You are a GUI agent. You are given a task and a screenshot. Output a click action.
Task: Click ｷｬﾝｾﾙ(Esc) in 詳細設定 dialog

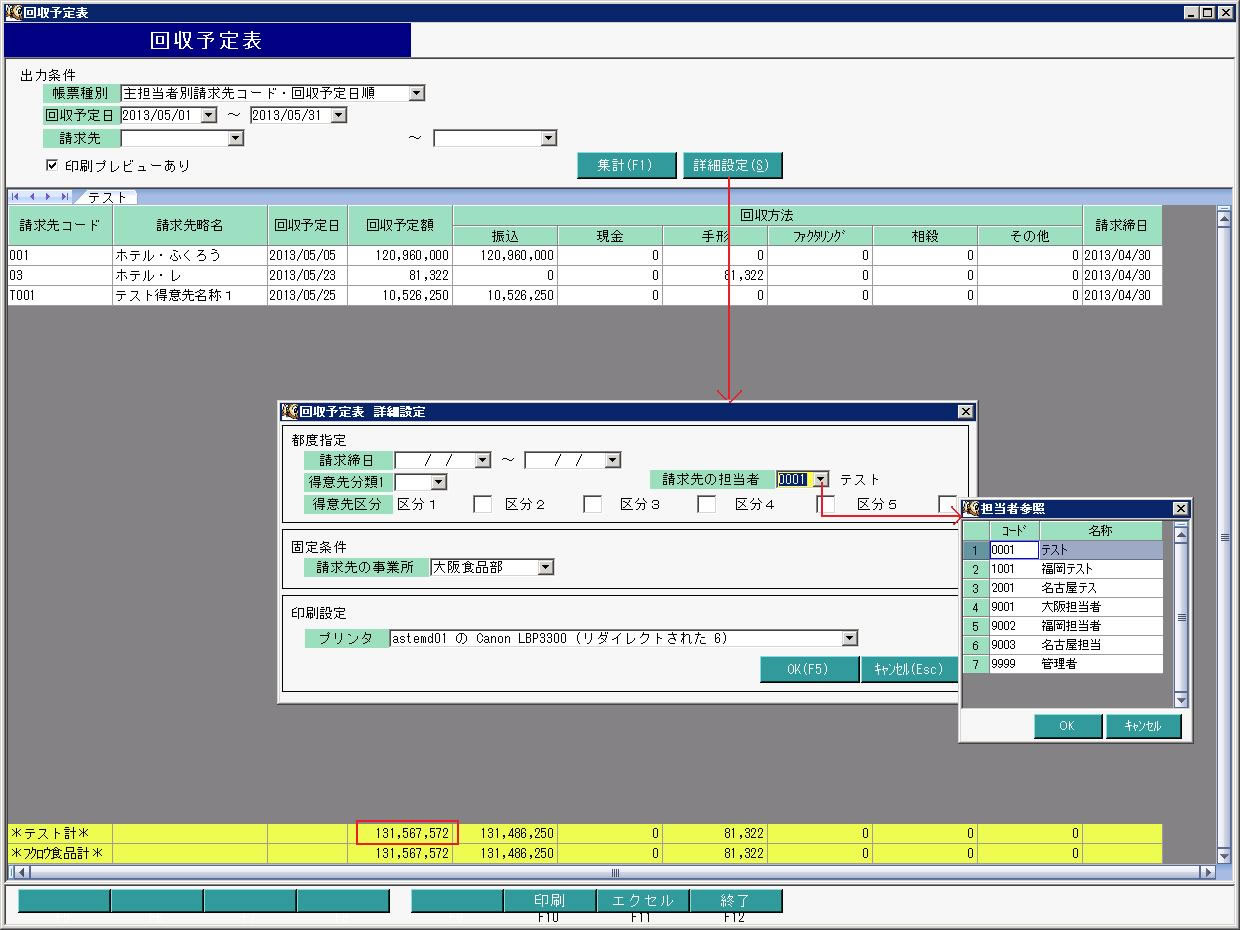[909, 669]
